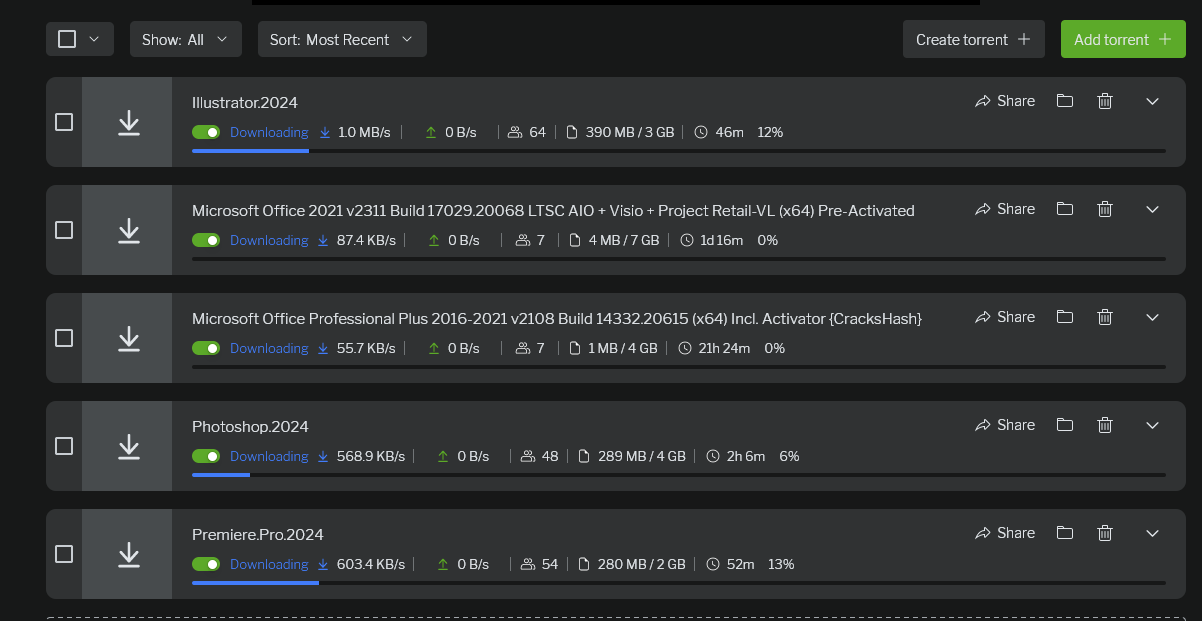Check the Office Professional Plus 2016-2021 checkbox
Viewport: 1202px width, 621px height.
(64, 338)
